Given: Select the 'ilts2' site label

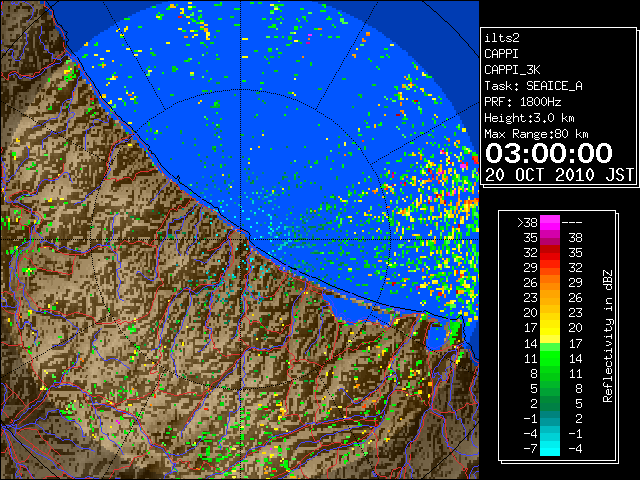Looking at the screenshot, I should (502, 38).
